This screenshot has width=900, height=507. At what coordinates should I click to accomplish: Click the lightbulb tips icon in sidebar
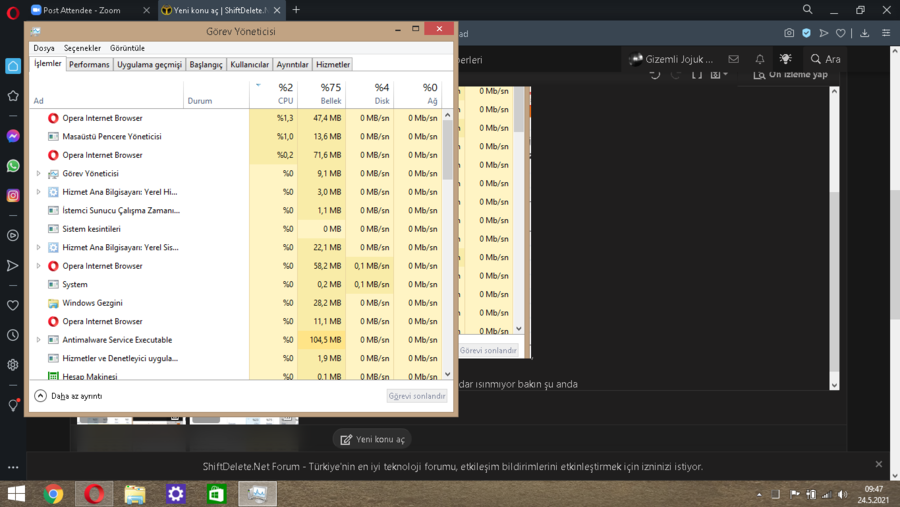13,405
